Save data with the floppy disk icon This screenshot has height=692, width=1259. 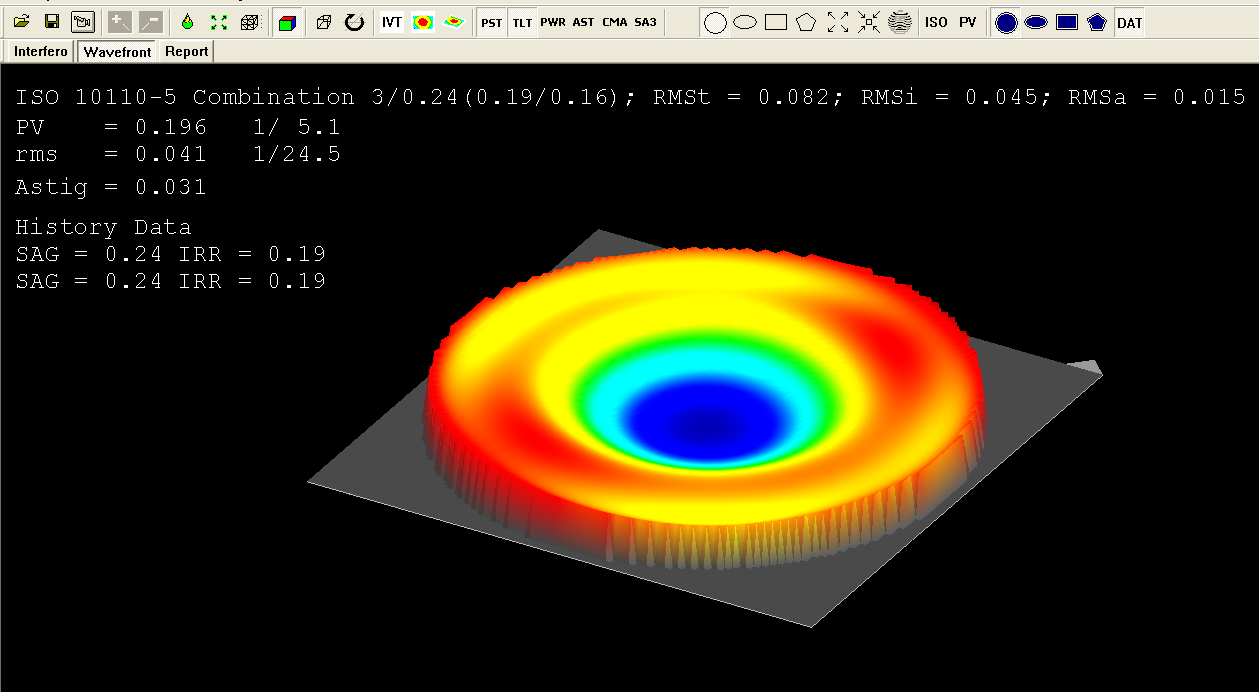(x=52, y=22)
